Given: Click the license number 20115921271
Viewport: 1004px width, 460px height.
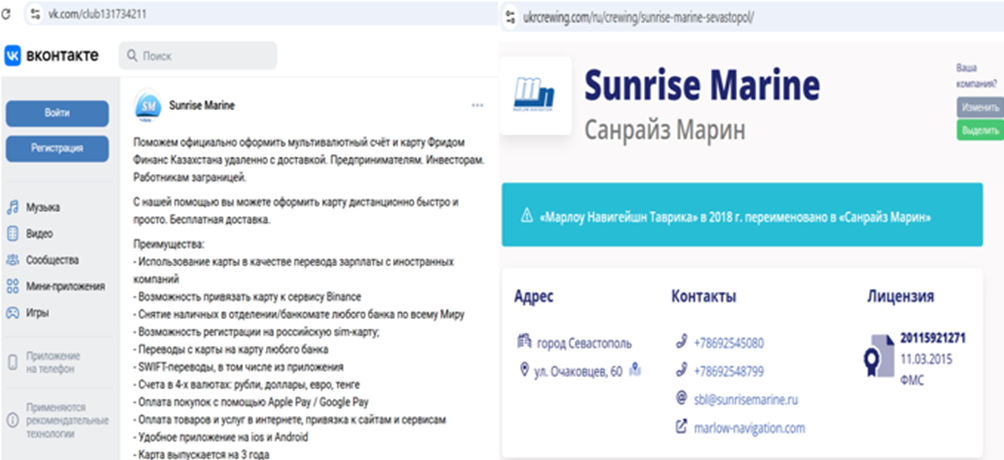Looking at the screenshot, I should tap(932, 338).
